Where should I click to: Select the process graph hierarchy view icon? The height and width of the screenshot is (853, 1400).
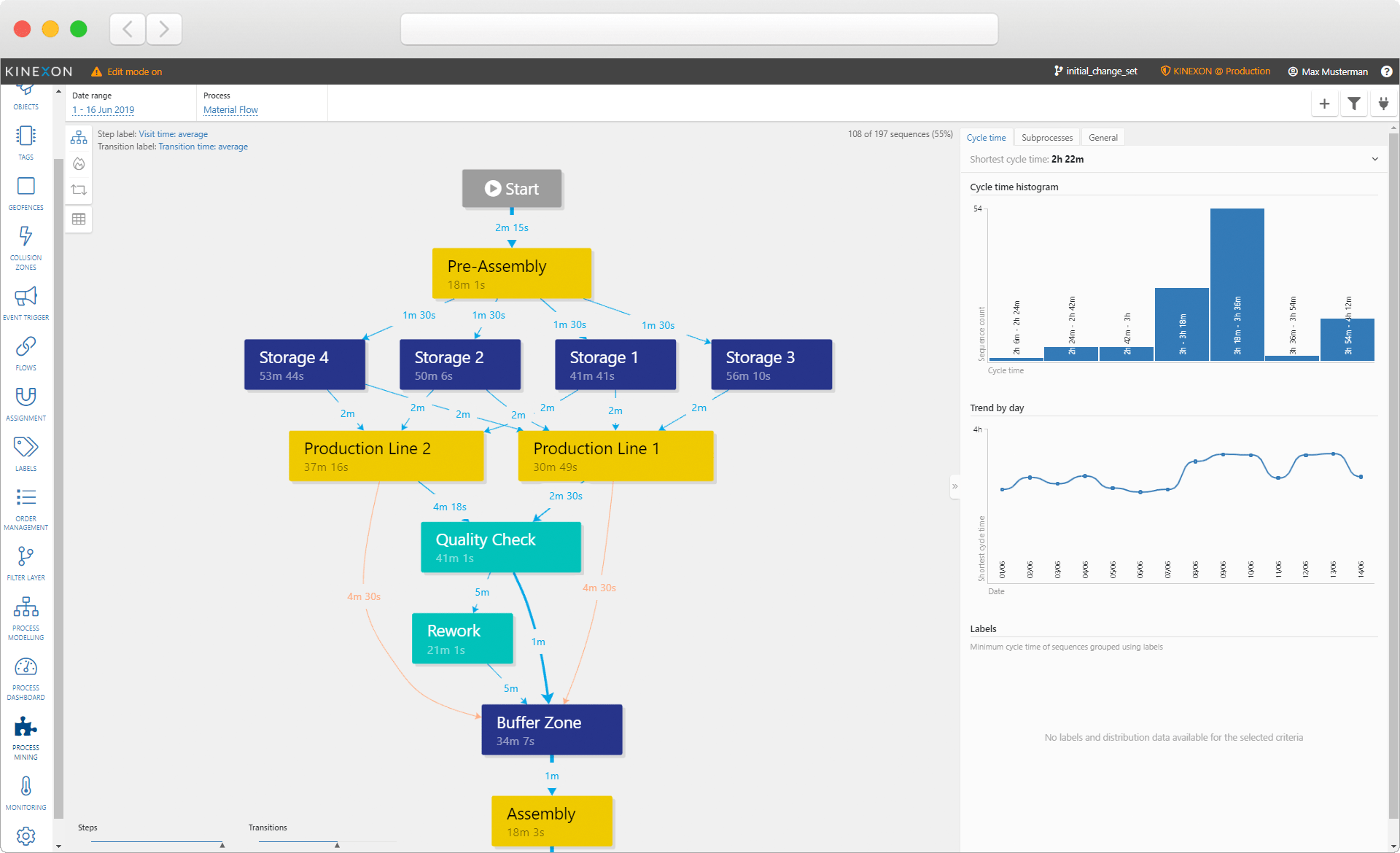79,137
